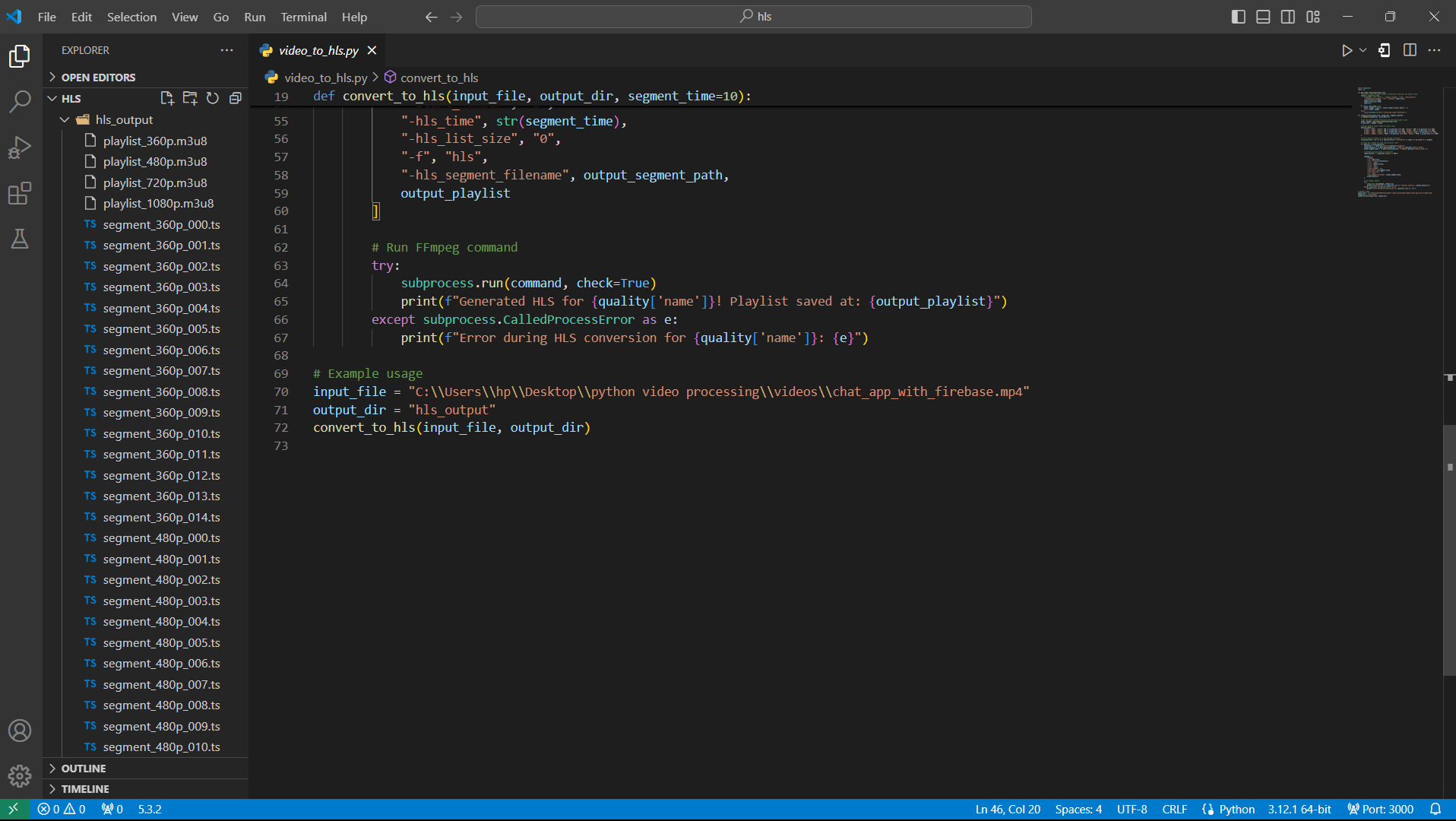Expand the OPEN EDITORS section
This screenshot has height=821, width=1456.
[x=98, y=78]
